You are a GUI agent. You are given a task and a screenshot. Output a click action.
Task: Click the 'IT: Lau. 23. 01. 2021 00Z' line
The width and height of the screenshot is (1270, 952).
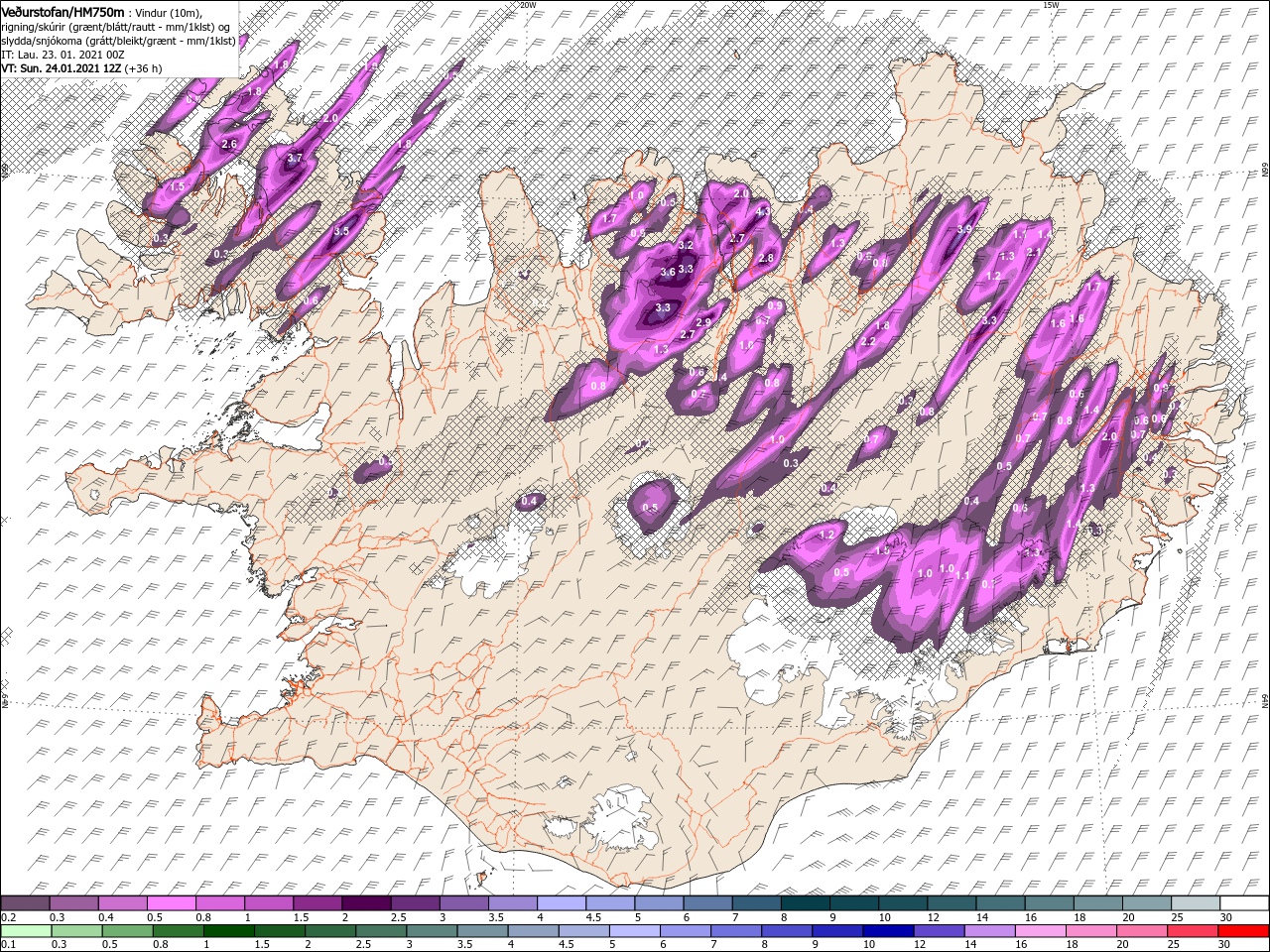coord(63,55)
